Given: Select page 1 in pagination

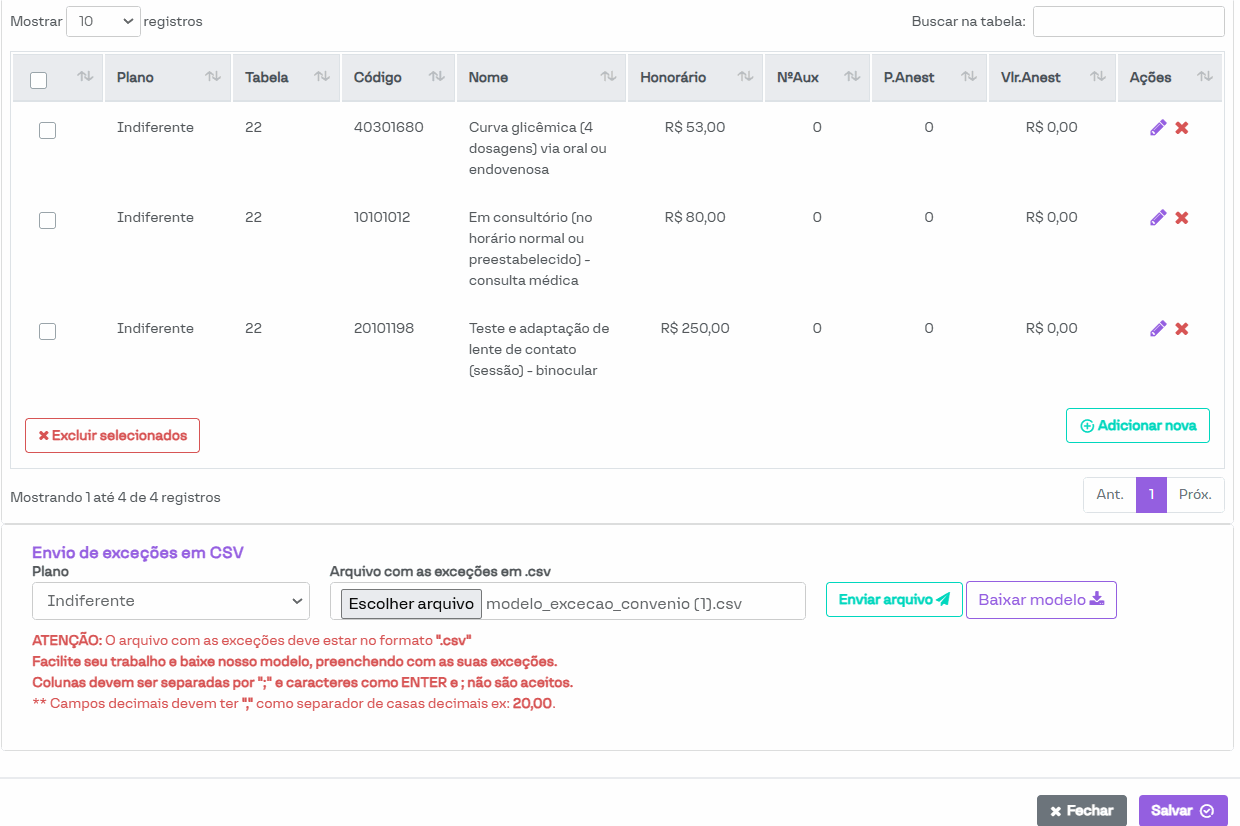Looking at the screenshot, I should tap(1151, 495).
